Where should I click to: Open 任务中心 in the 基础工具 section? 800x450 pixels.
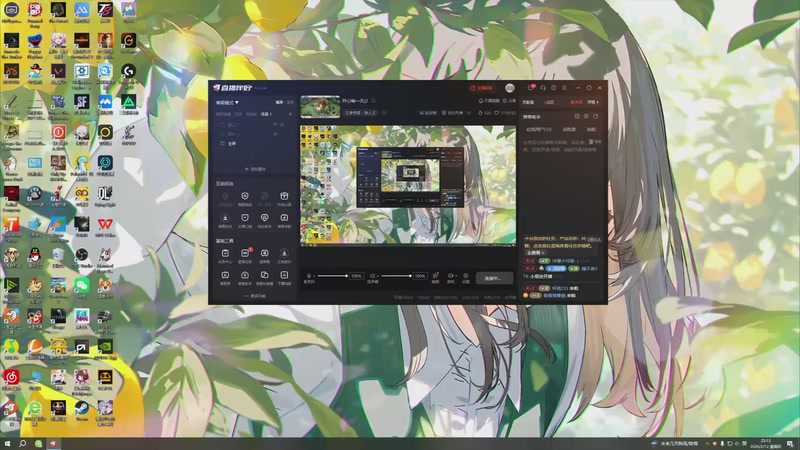point(225,253)
